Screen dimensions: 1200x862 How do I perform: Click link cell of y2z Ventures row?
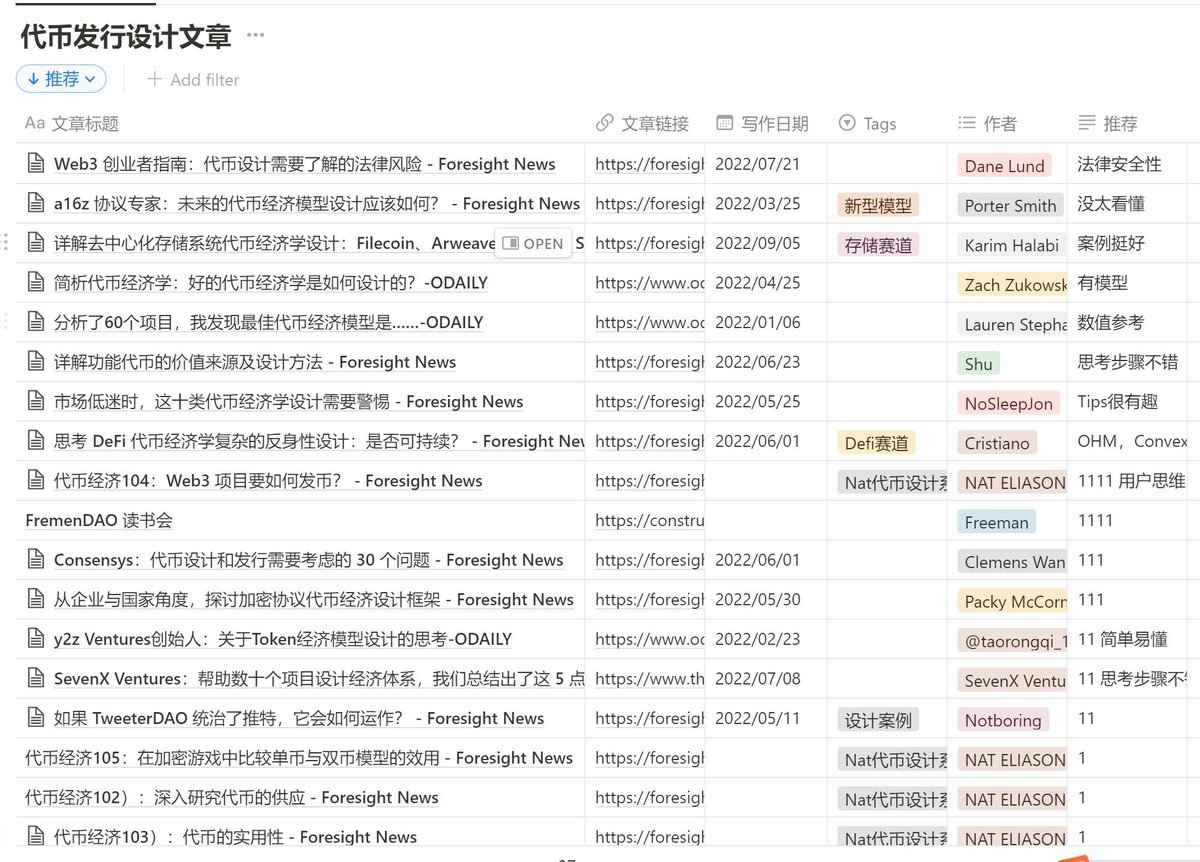(646, 639)
